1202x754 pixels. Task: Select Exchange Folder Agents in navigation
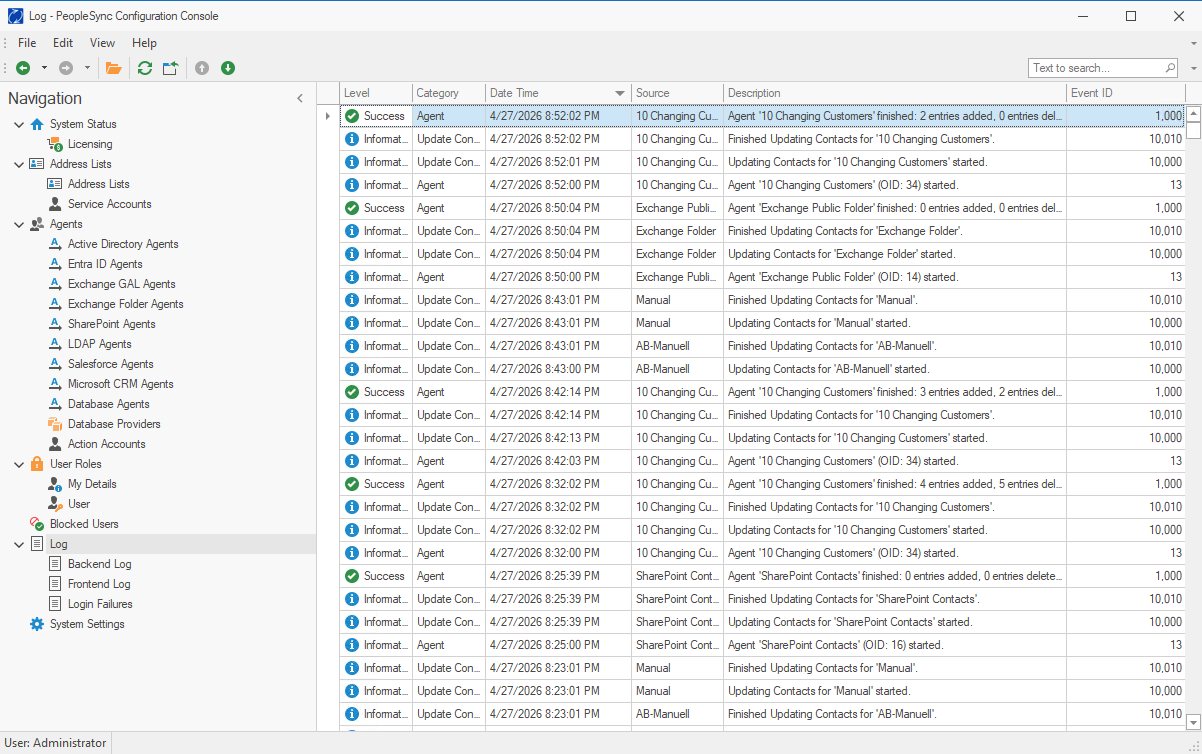pos(126,304)
